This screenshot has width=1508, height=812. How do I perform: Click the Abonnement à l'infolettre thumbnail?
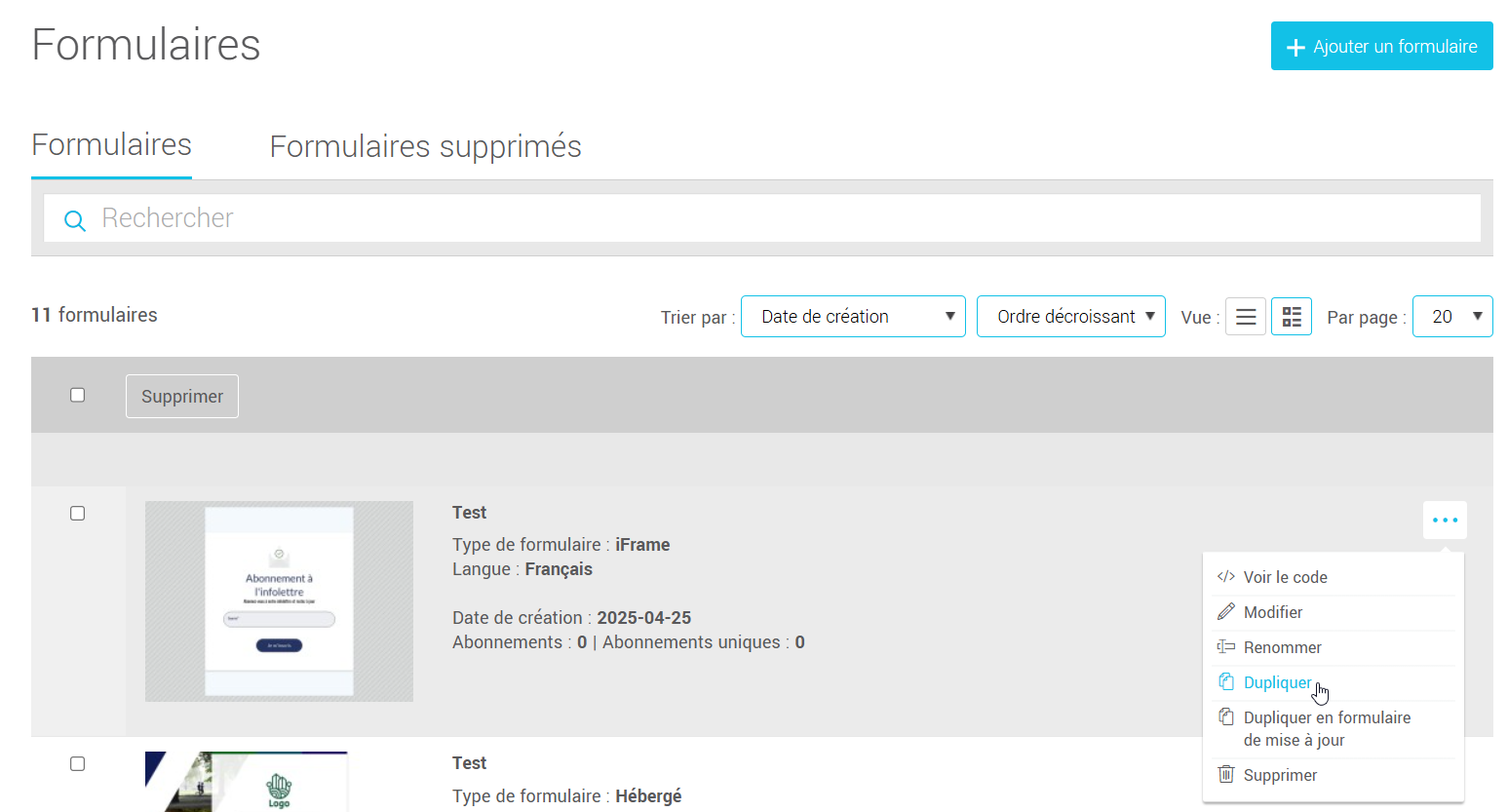click(279, 600)
